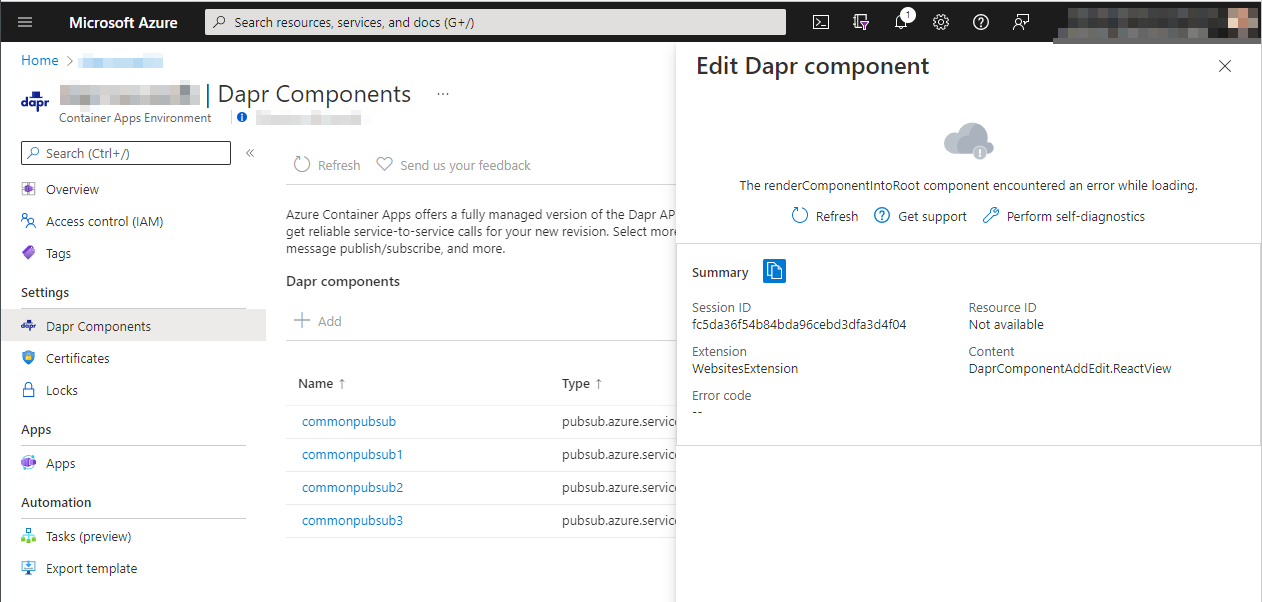Open the notifications bell
Screen dimensions: 1262x602
[900, 22]
